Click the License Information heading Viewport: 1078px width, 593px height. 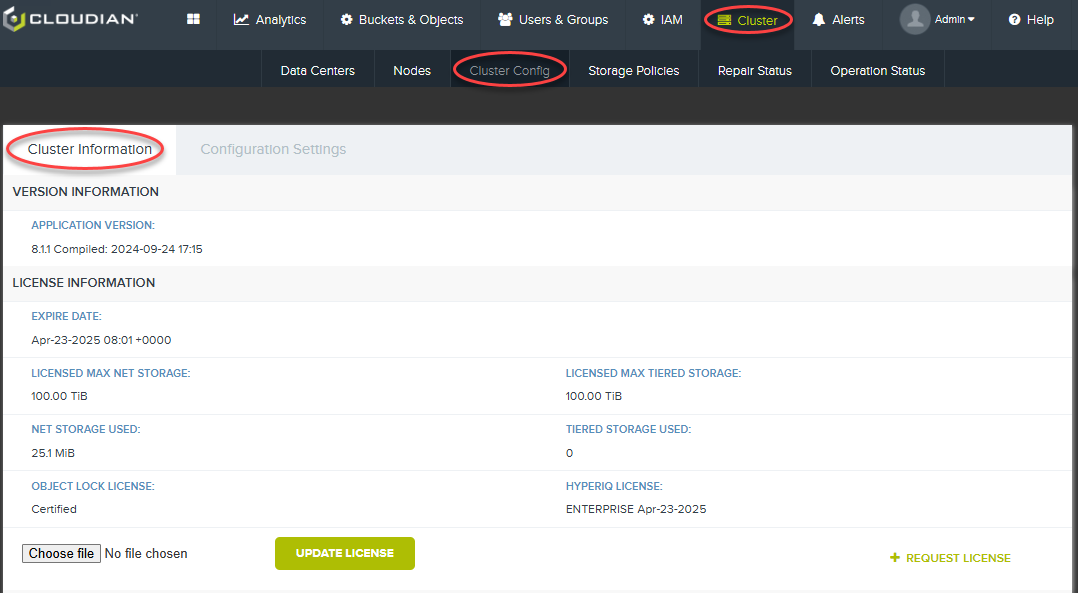point(84,282)
